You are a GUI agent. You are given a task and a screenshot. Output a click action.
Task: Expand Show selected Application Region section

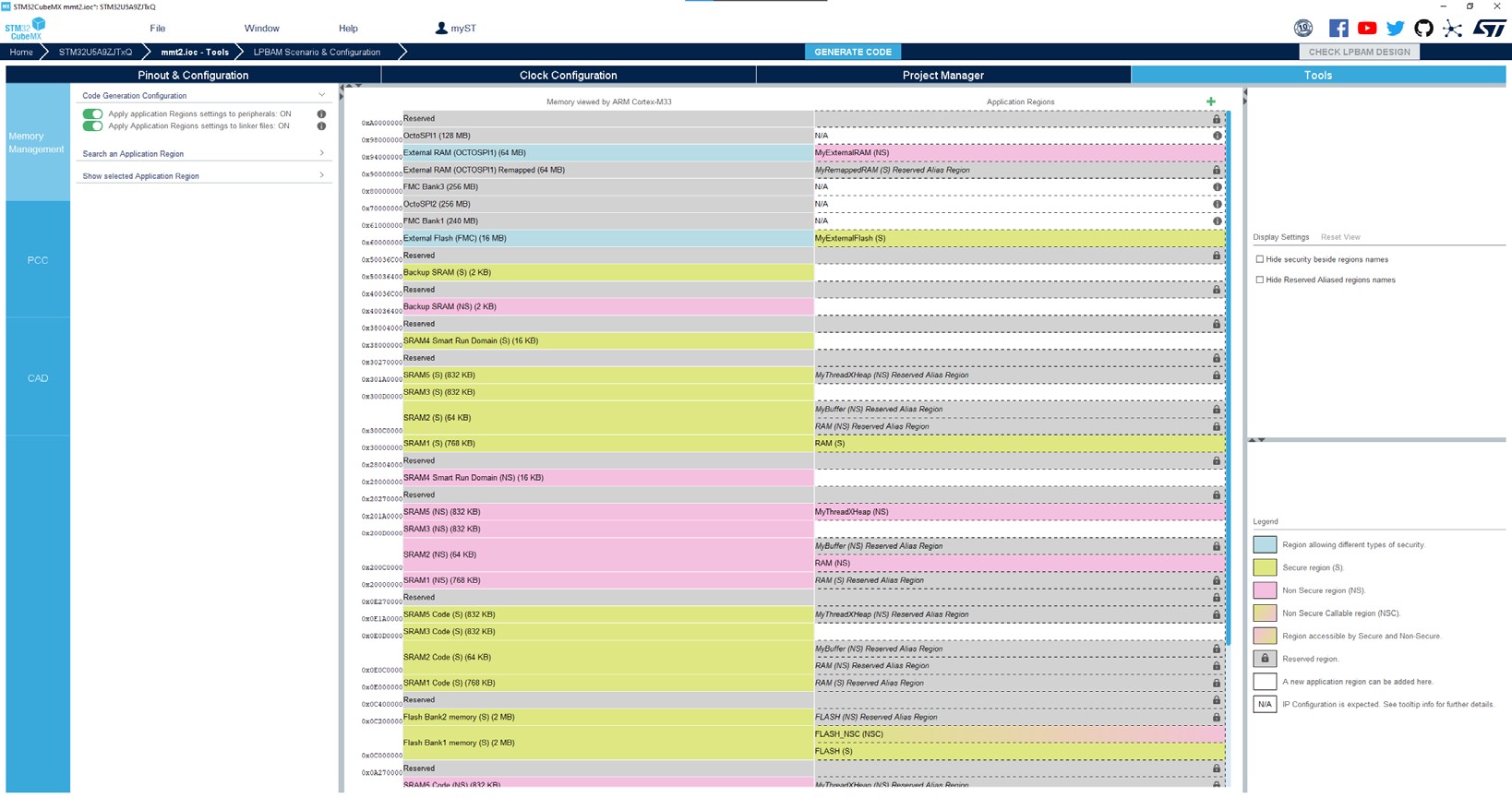321,175
